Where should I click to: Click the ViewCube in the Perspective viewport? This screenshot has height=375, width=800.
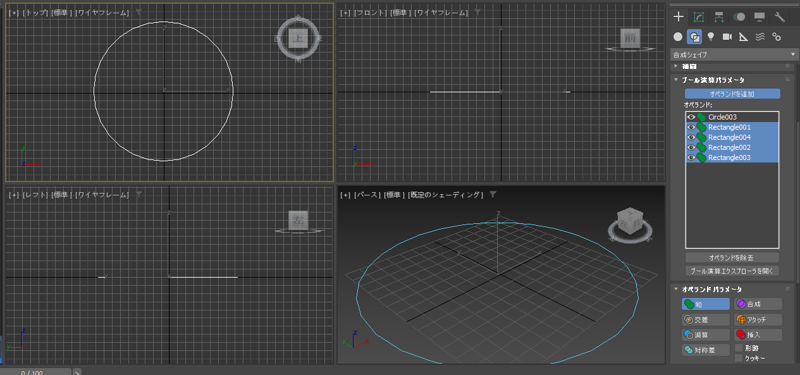tap(631, 221)
